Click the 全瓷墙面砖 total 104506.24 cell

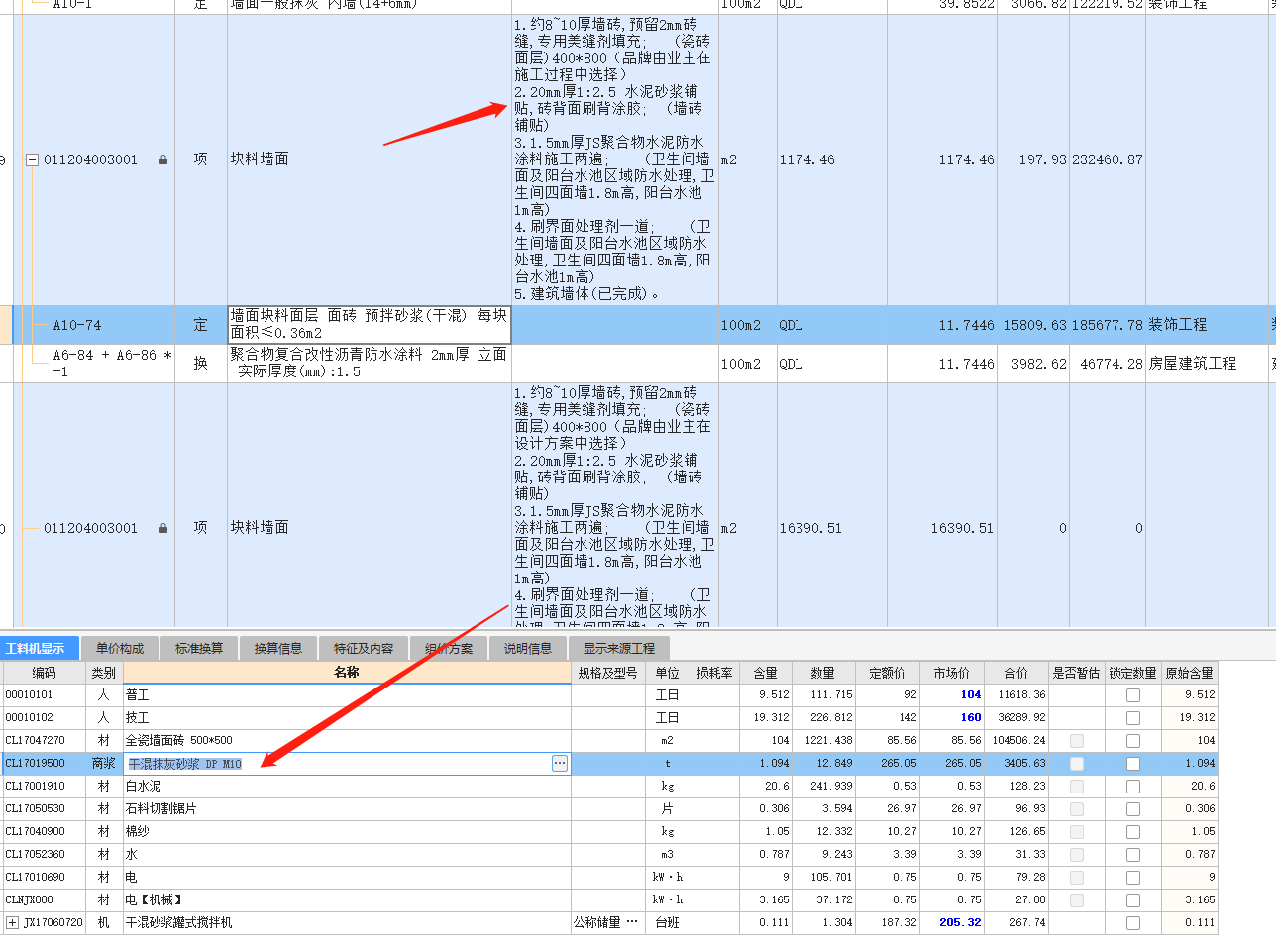pyautogui.click(x=1016, y=741)
